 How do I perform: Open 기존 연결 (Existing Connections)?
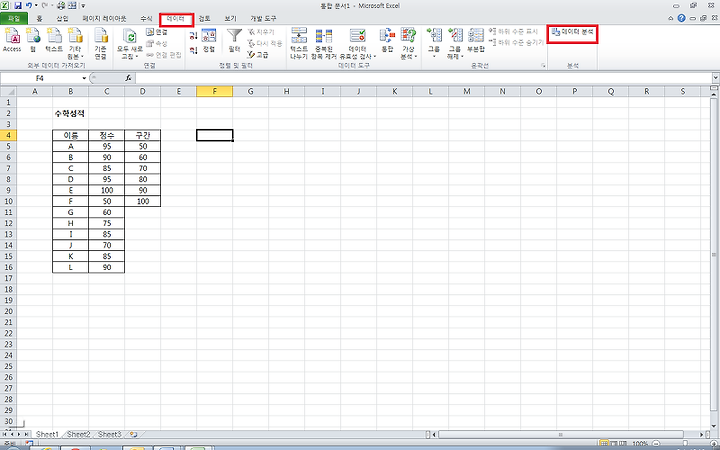pos(101,44)
